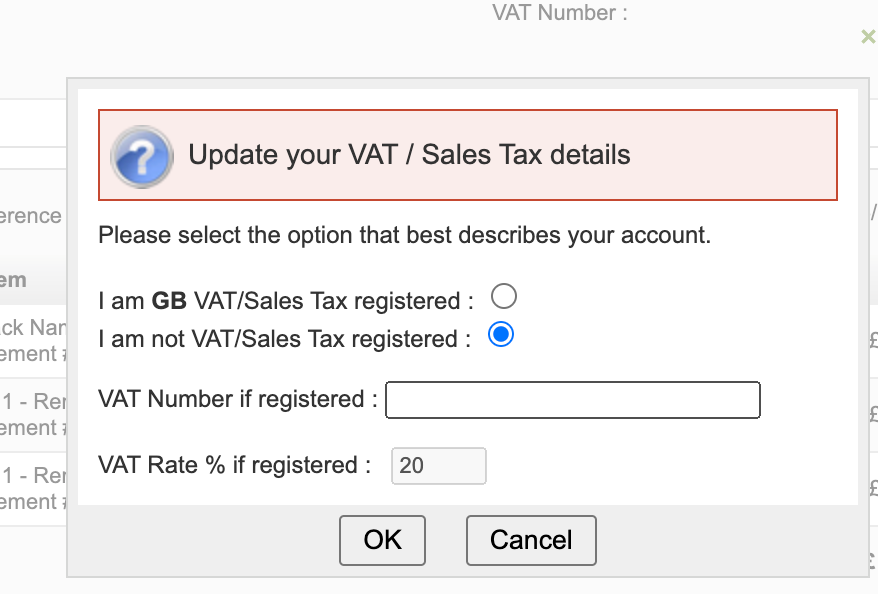Image resolution: width=878 pixels, height=594 pixels.
Task: Select the not VAT/Sales Tax registered option
Action: coord(502,335)
